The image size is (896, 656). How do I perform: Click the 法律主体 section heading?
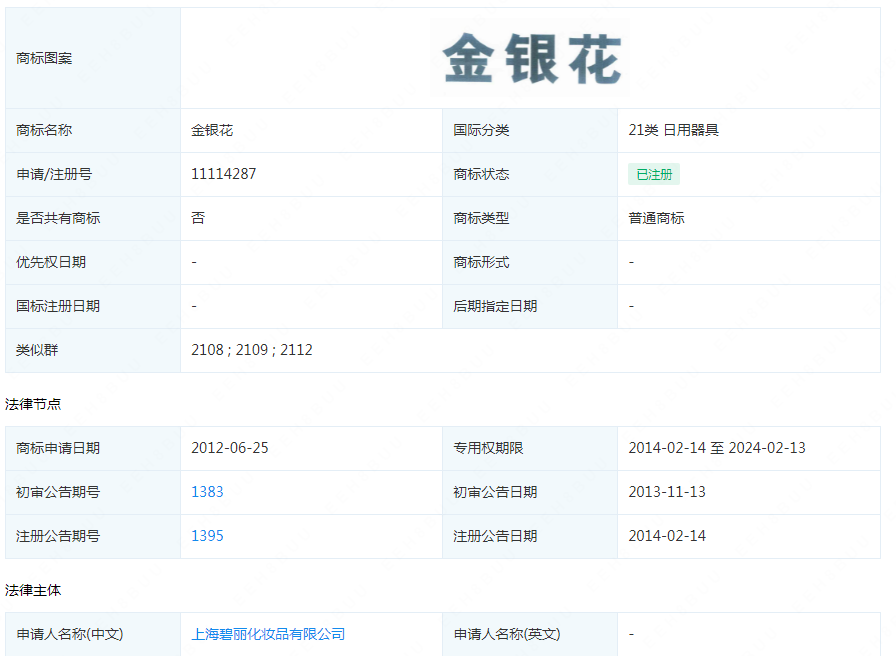pos(33,590)
